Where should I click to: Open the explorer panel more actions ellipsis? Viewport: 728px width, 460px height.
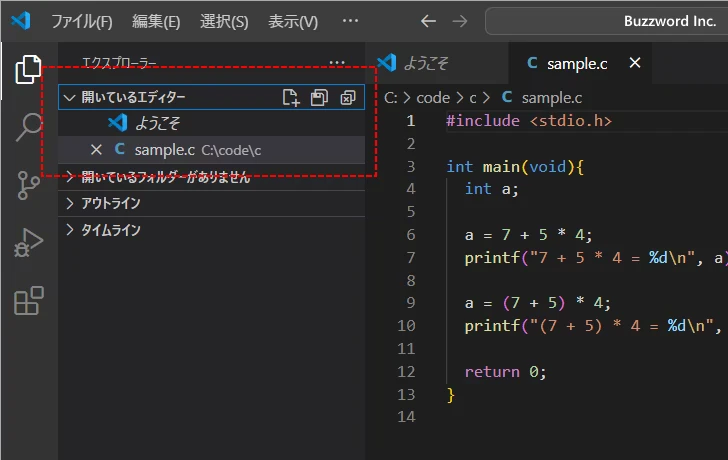click(337, 62)
